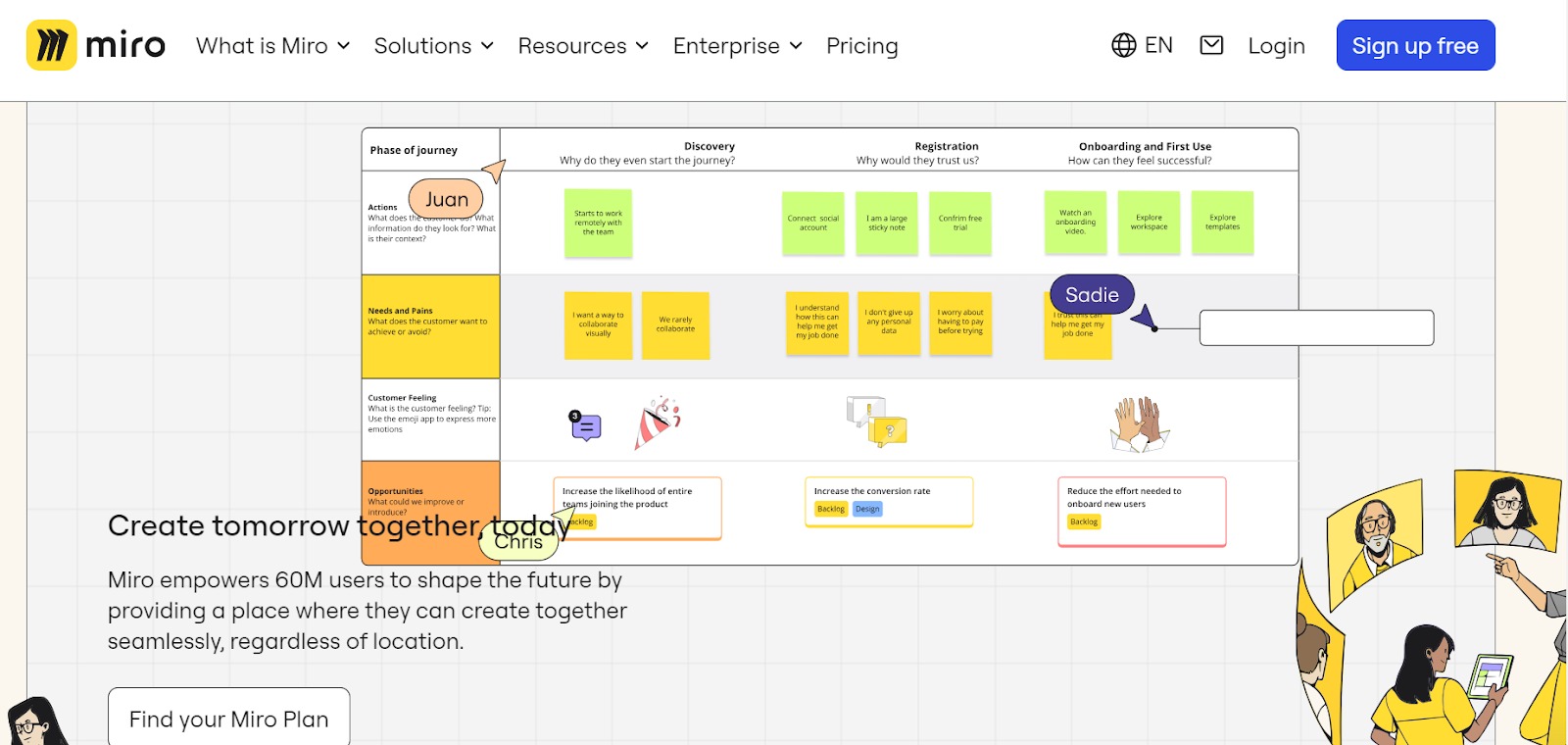The image size is (1568, 745).
Task: Select the green 'Explore templates' sticky note
Action: [x=1222, y=223]
